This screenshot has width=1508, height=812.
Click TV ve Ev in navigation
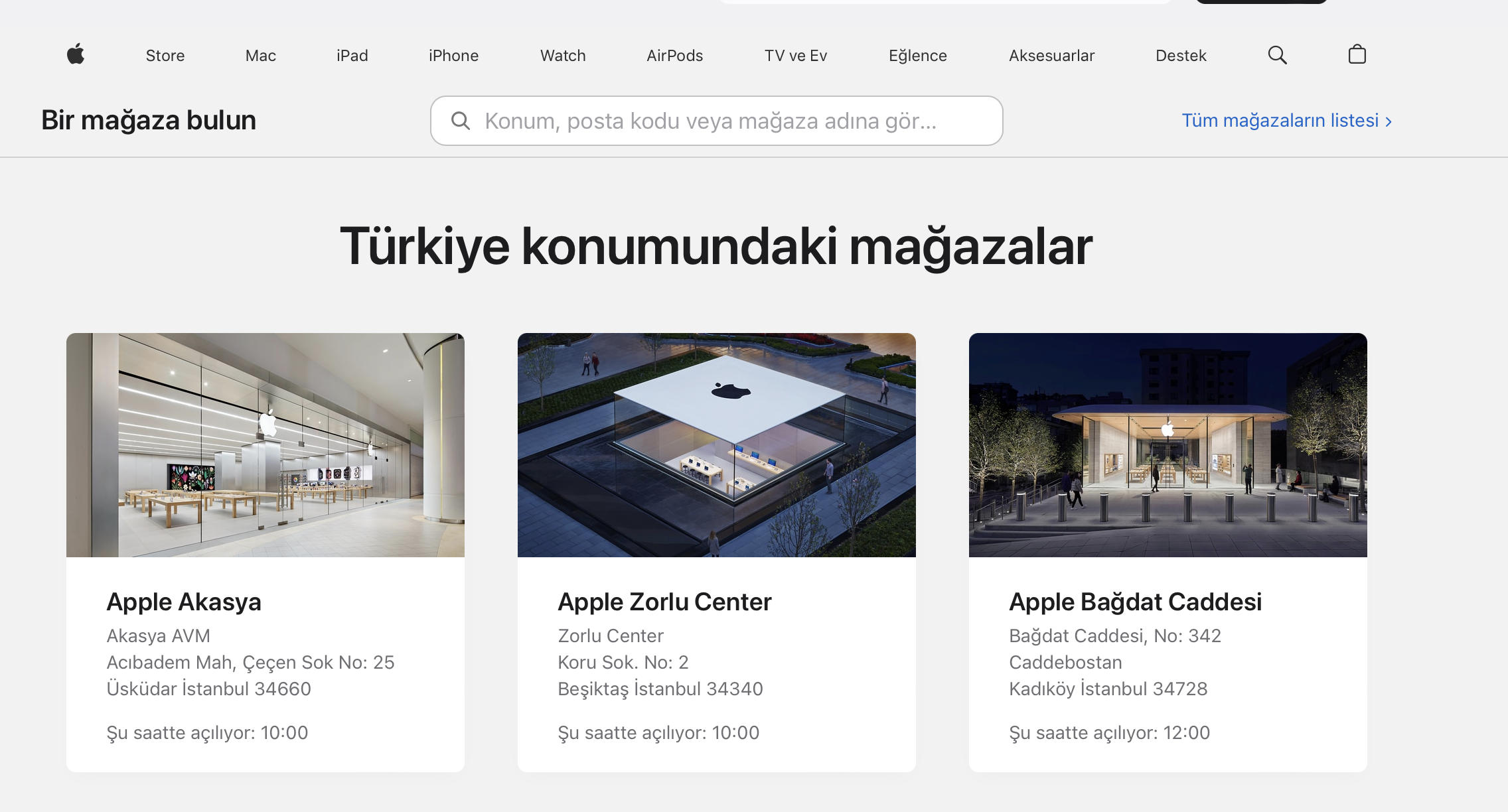point(795,56)
